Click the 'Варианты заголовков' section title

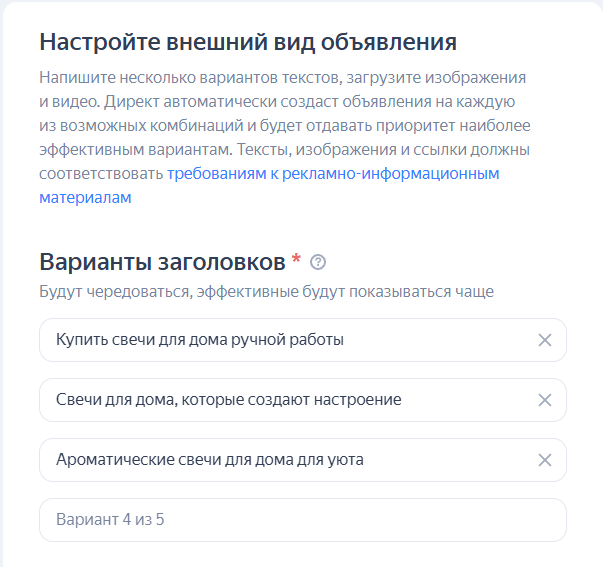tap(162, 262)
